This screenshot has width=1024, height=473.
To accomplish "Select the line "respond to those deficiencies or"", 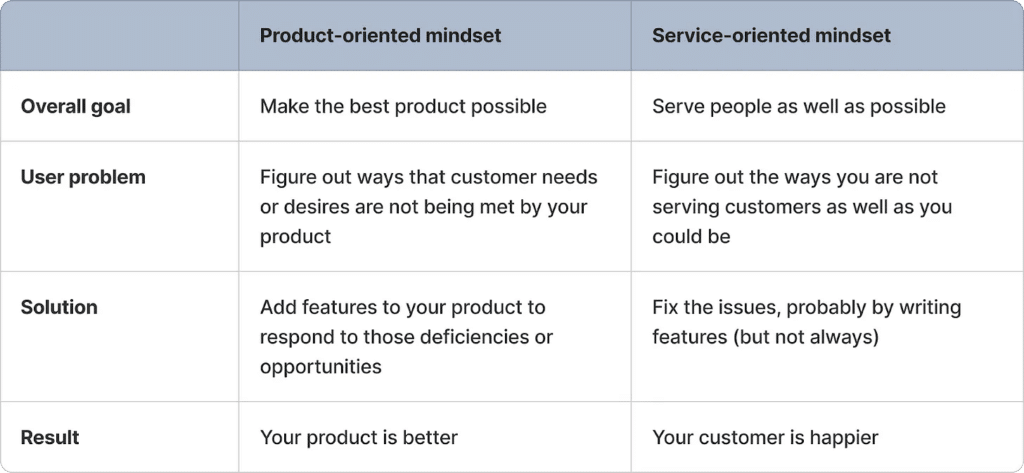I will tap(406, 337).
